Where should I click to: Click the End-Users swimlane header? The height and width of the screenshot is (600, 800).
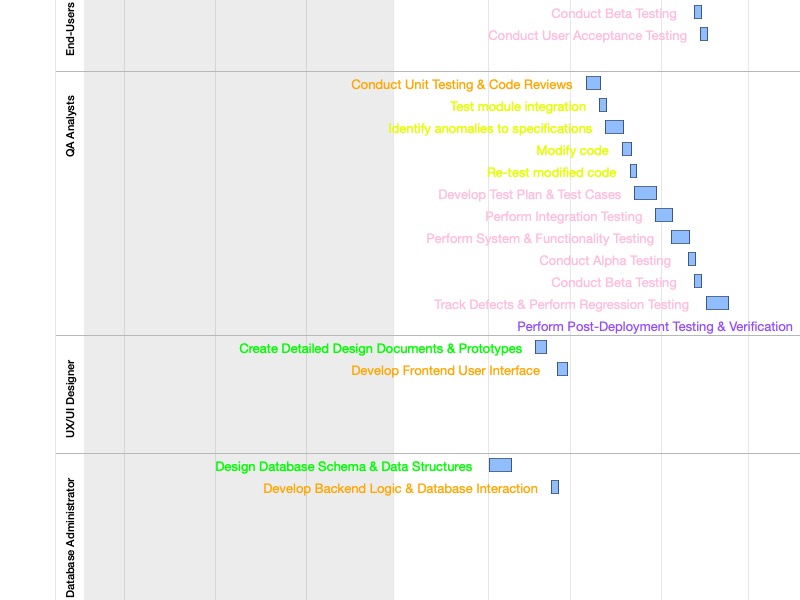(x=70, y=30)
